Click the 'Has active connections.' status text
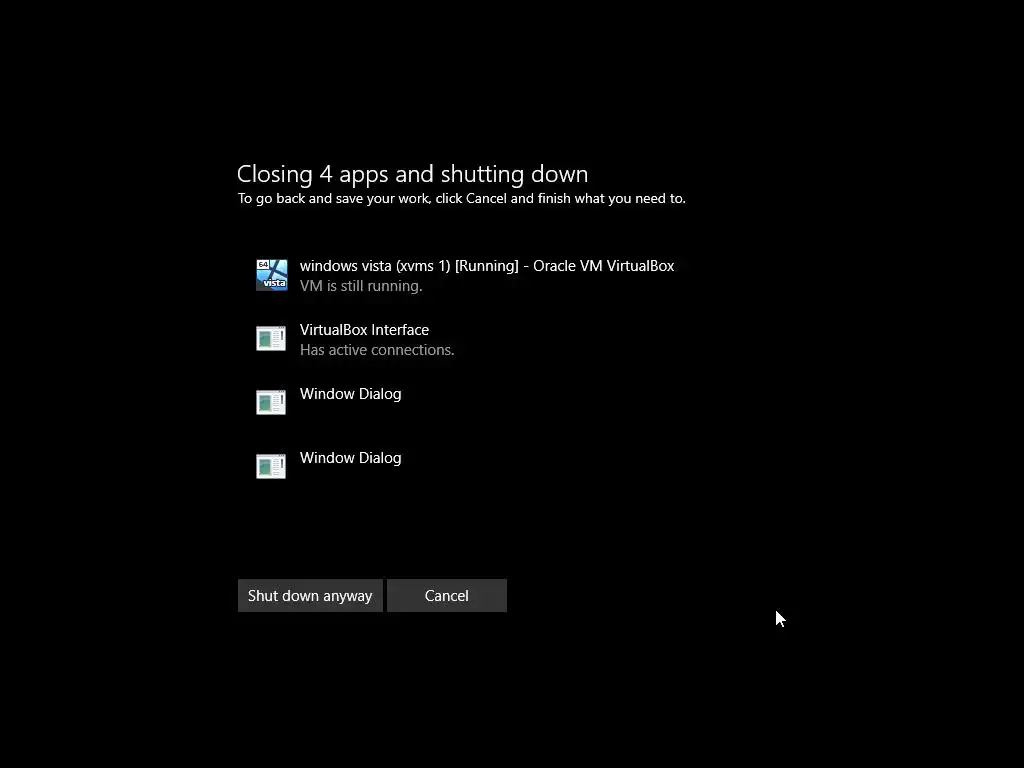 [x=377, y=350]
